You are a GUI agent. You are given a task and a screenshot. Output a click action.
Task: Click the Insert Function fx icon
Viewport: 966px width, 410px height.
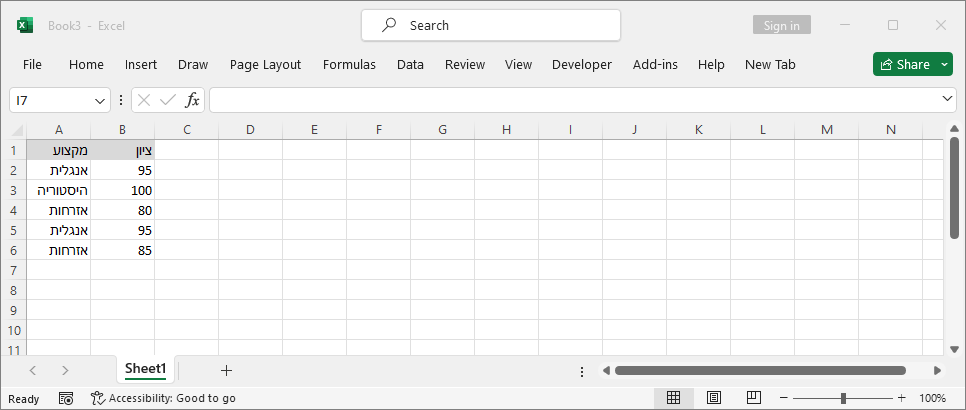[x=192, y=100]
